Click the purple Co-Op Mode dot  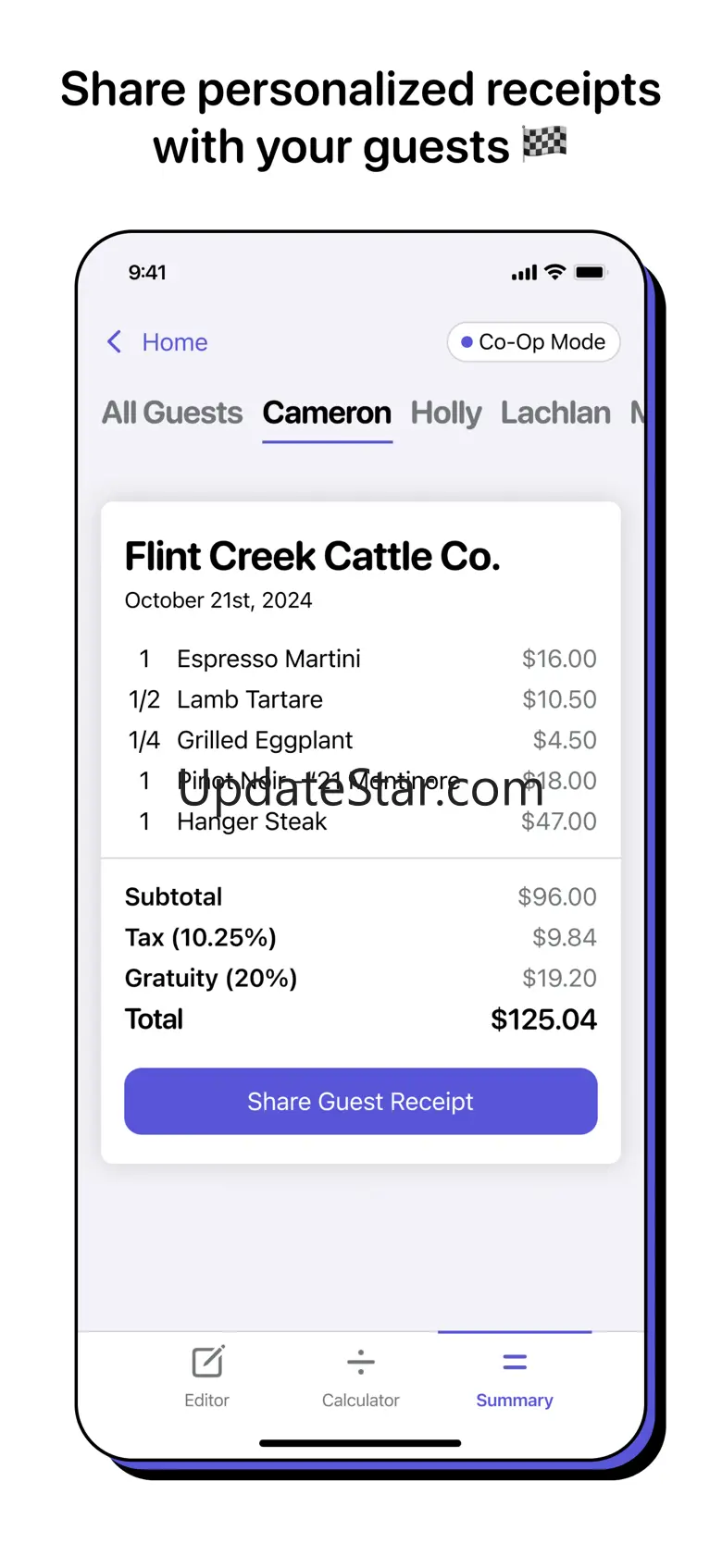pyautogui.click(x=467, y=342)
